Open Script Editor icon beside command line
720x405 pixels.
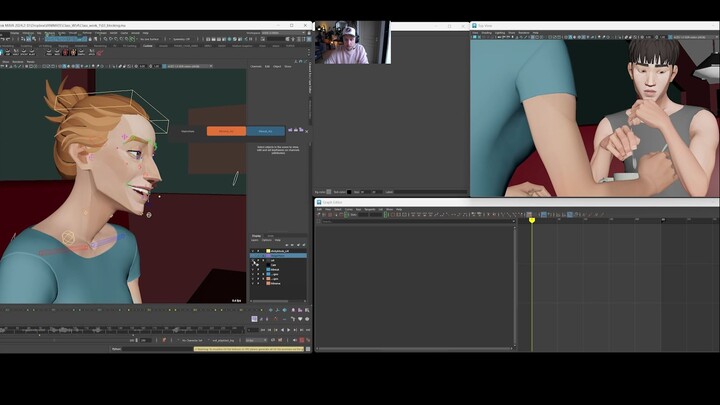(308, 349)
